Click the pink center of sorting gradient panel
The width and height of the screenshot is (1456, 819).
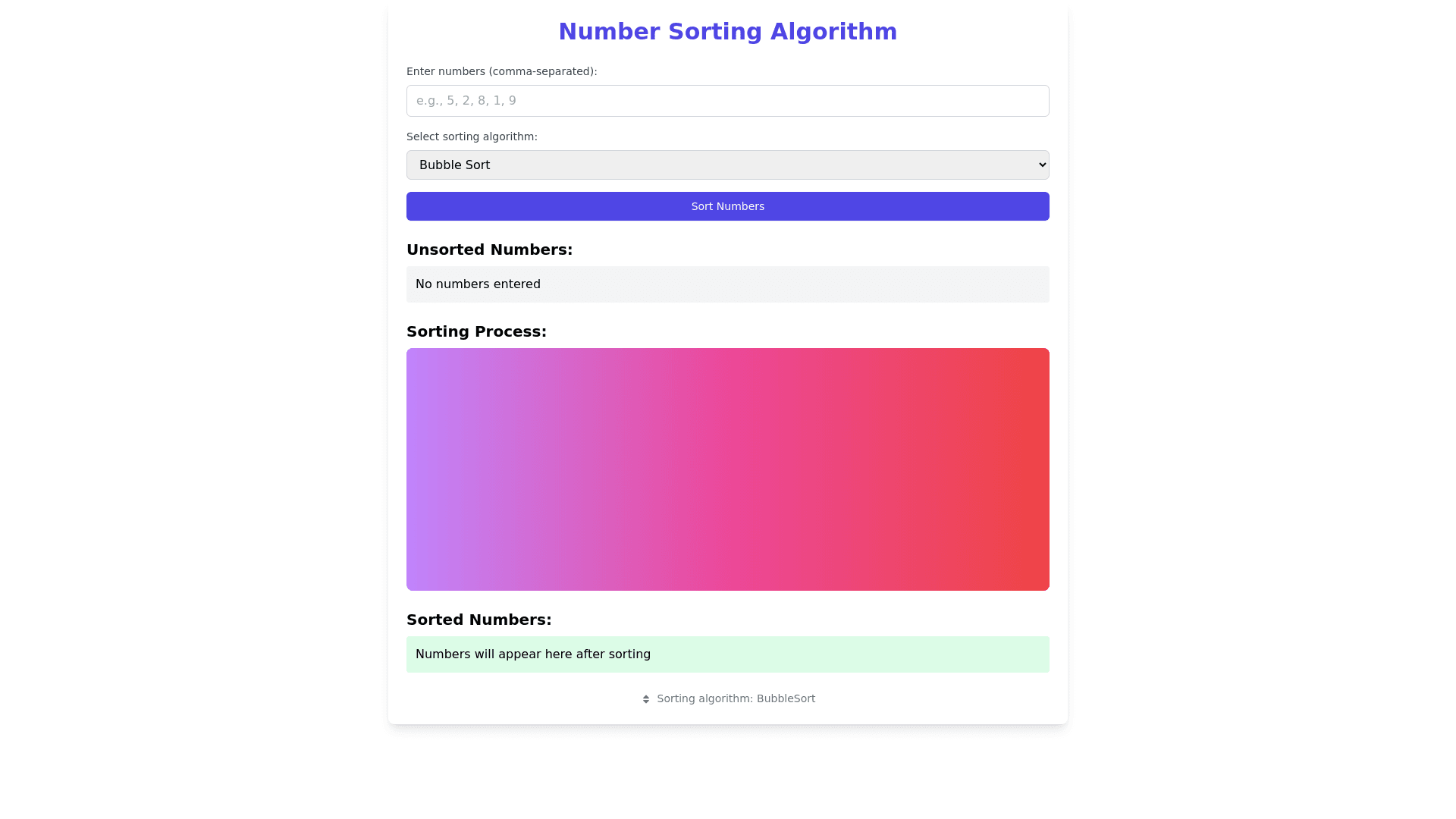tap(728, 469)
